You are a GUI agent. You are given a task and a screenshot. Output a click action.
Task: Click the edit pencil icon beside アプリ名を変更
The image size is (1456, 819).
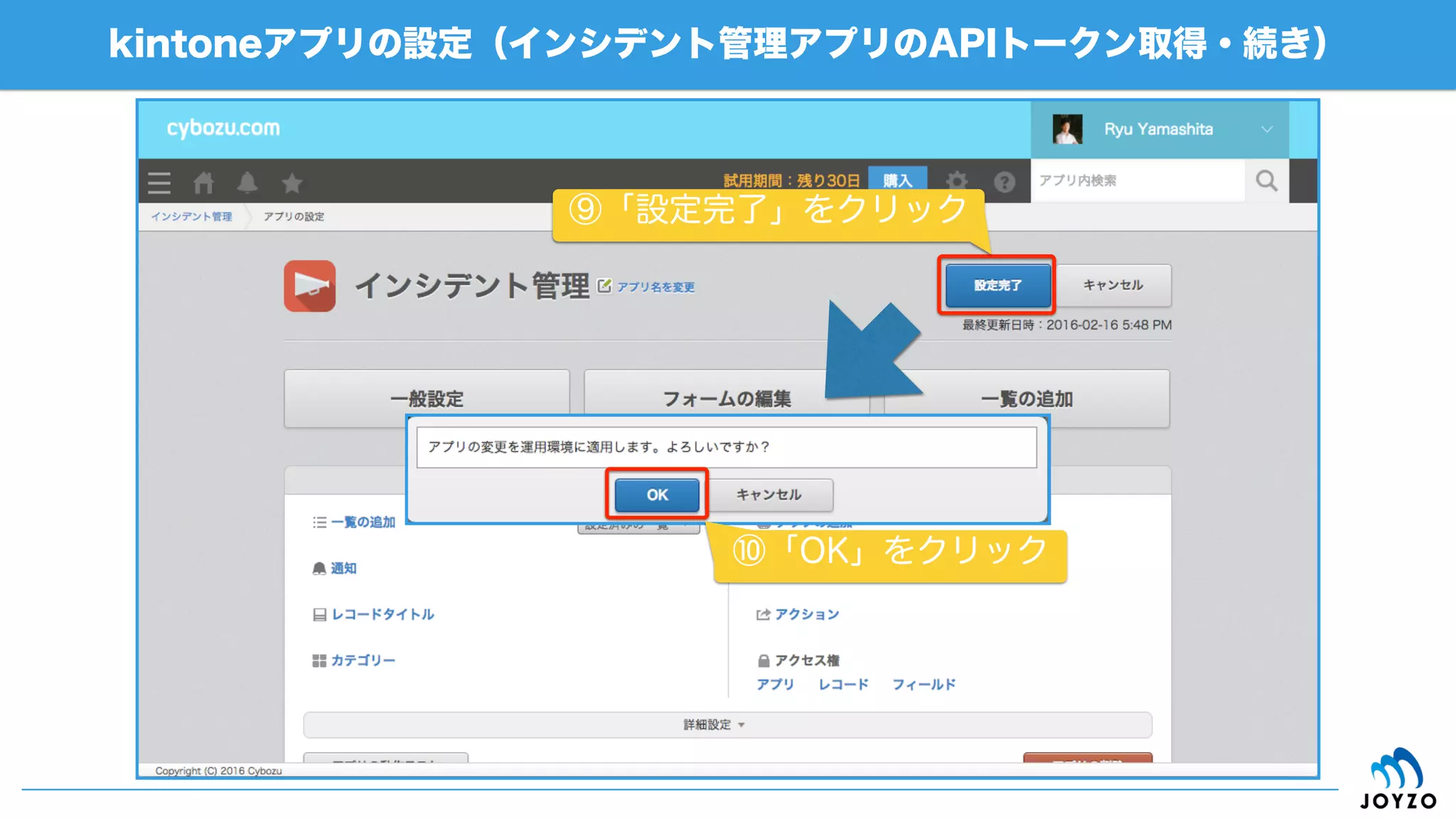(x=604, y=286)
